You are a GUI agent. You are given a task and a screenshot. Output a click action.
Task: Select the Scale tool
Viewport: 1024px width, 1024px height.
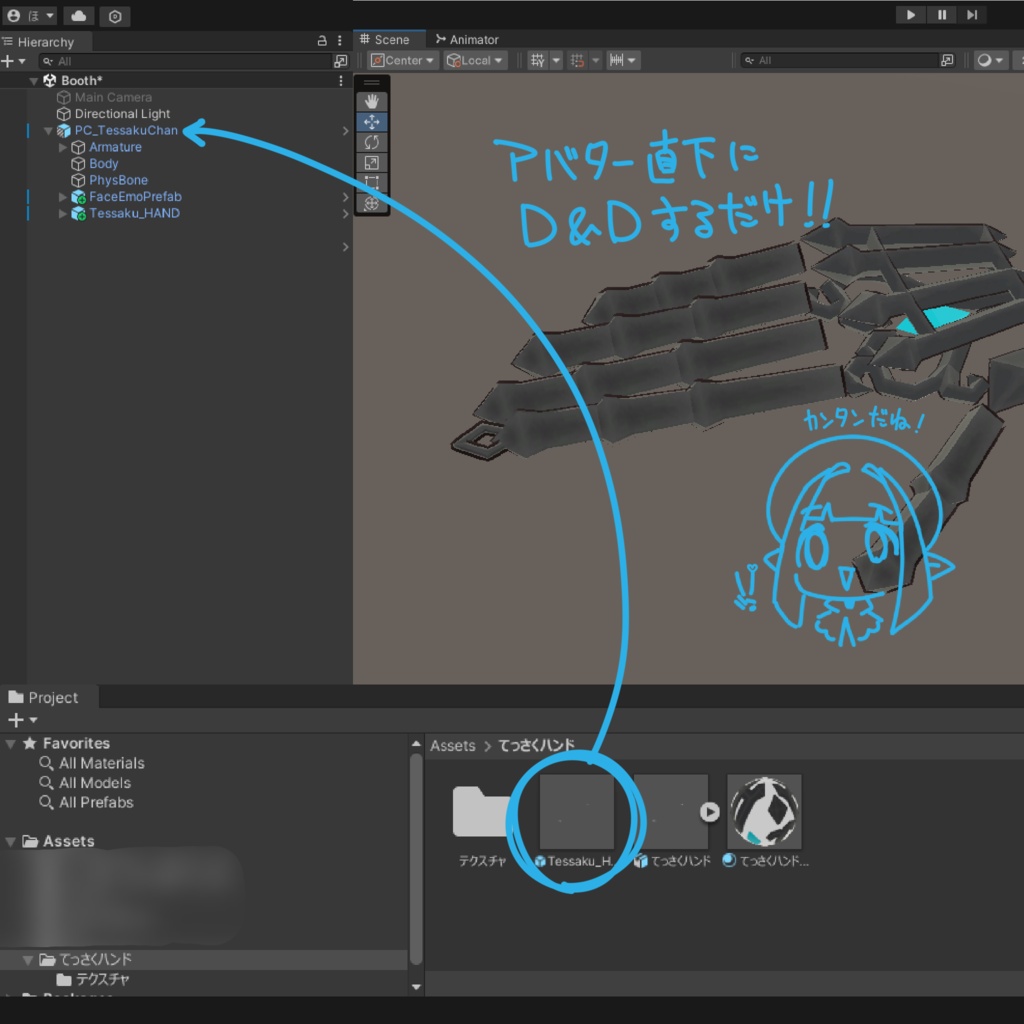(372, 163)
